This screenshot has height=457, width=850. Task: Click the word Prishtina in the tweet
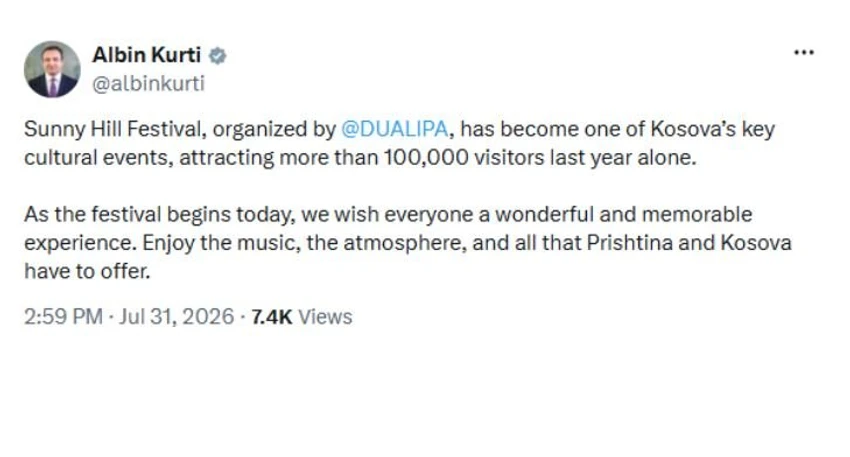(x=629, y=243)
